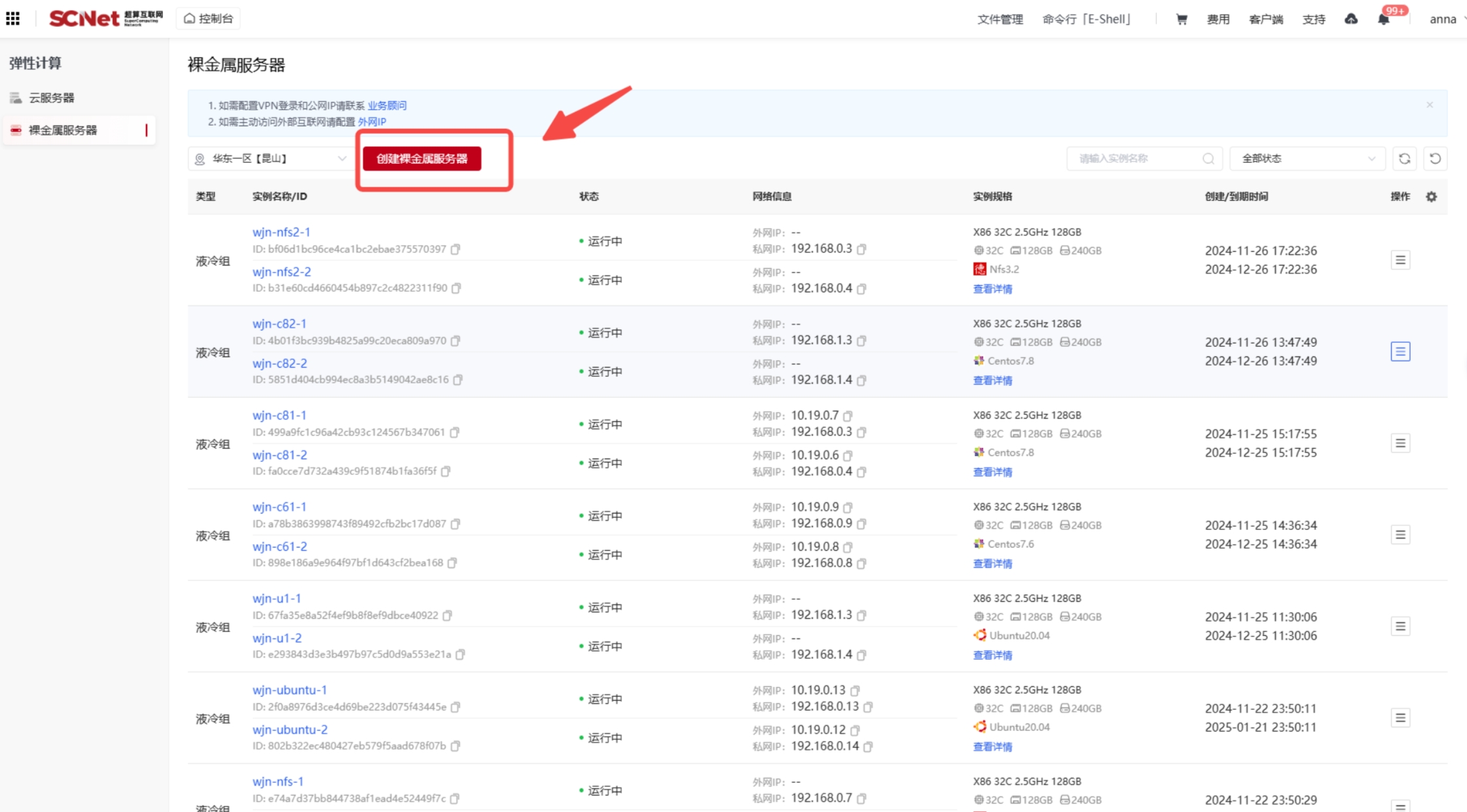
Task: Open operations menu for wjn-c82 row
Action: (1400, 351)
